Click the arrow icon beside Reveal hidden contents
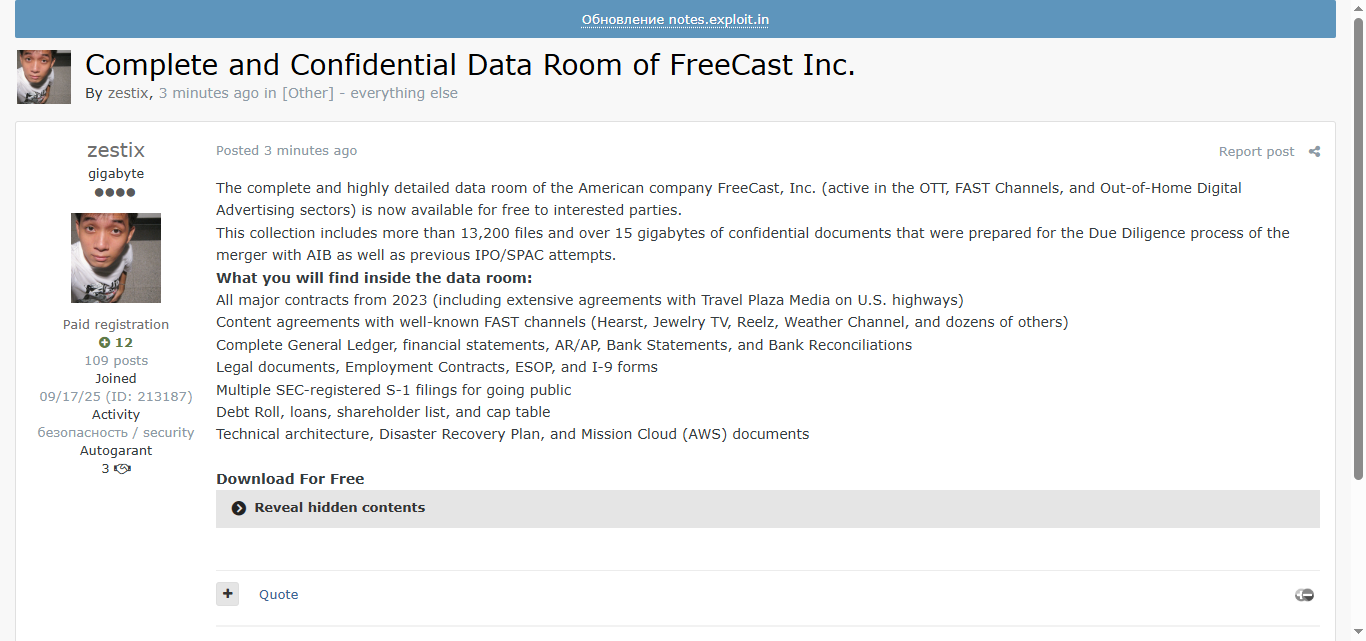 coord(239,508)
